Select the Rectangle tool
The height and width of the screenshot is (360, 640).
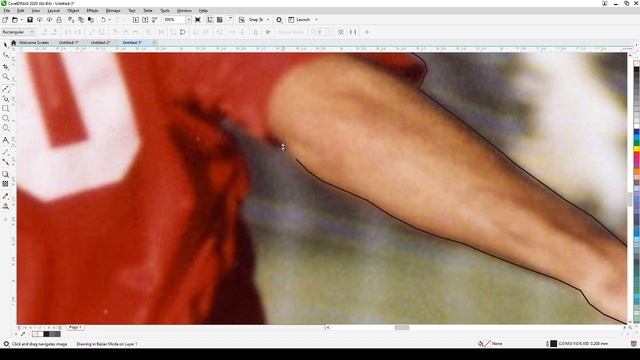click(5, 109)
